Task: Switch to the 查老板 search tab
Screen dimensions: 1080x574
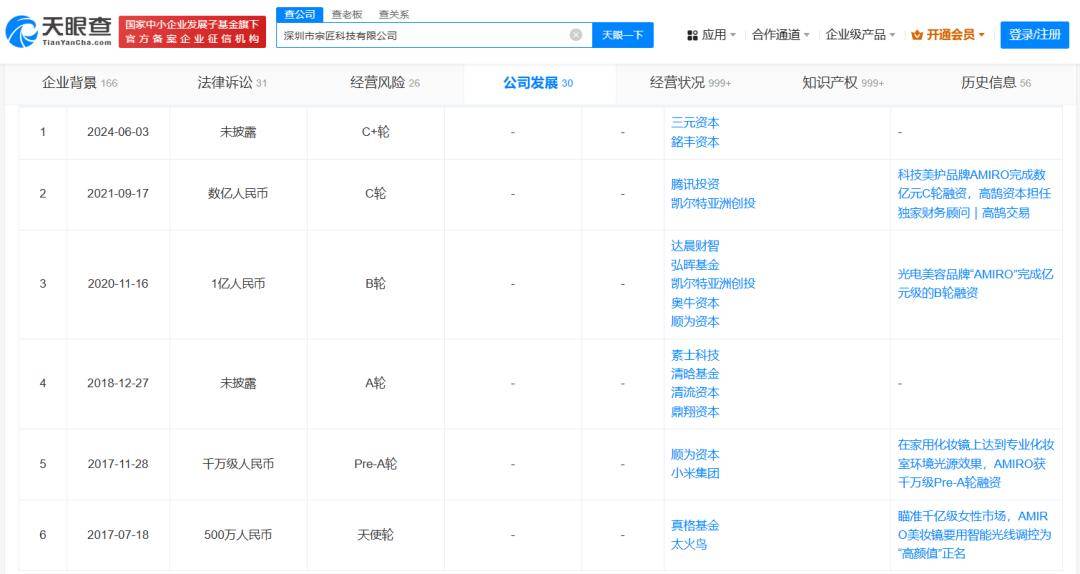Action: click(346, 14)
